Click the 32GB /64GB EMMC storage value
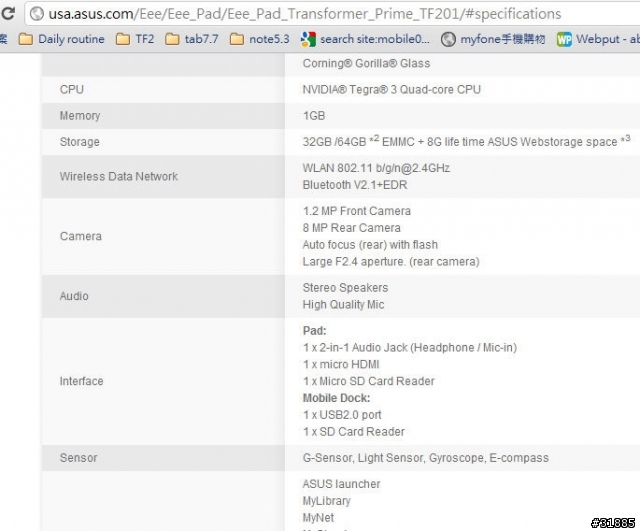 pyautogui.click(x=466, y=141)
